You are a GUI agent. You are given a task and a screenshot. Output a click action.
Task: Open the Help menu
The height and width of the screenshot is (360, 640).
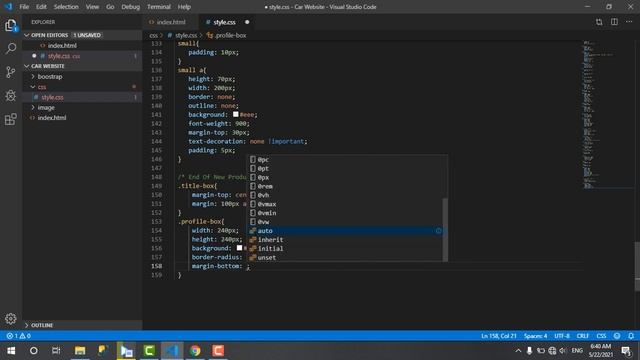point(184,7)
